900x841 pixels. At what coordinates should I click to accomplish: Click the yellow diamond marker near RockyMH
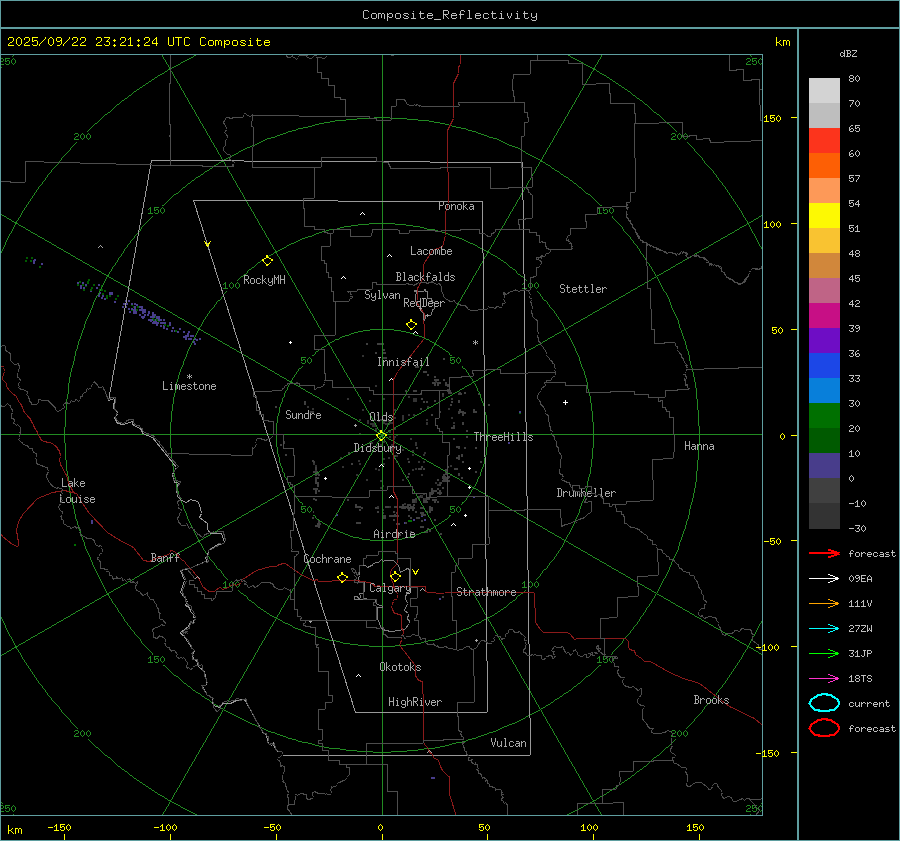[267, 260]
